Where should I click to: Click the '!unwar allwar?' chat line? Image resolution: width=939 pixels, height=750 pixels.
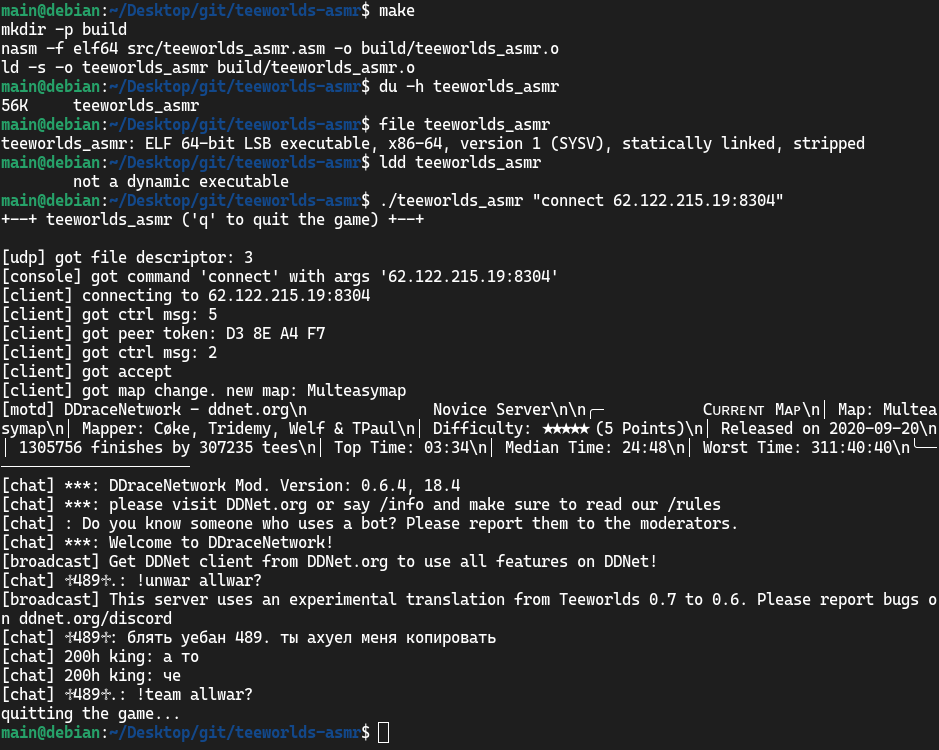point(131,580)
